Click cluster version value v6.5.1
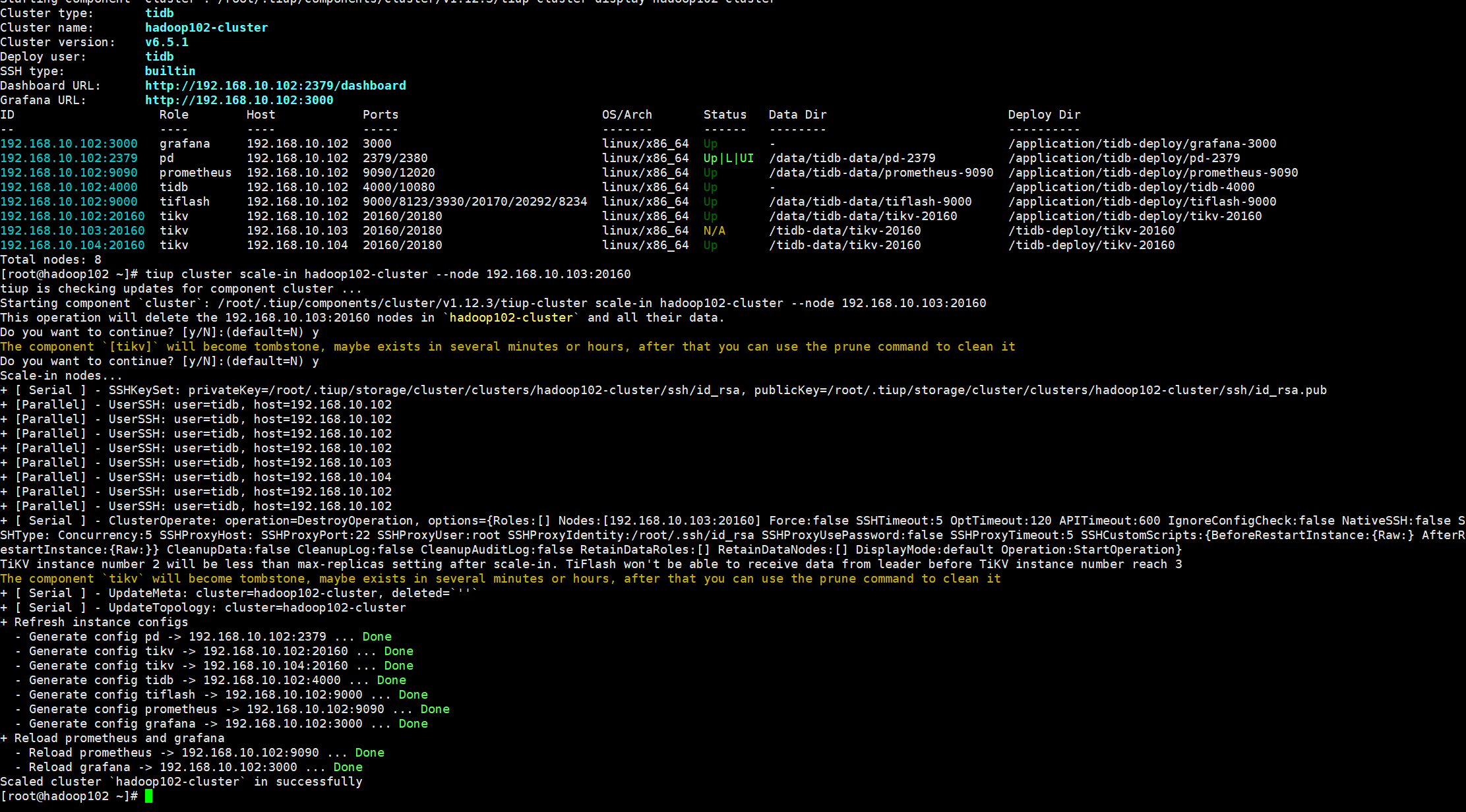Image resolution: width=1466 pixels, height=812 pixels. pyautogui.click(x=167, y=42)
